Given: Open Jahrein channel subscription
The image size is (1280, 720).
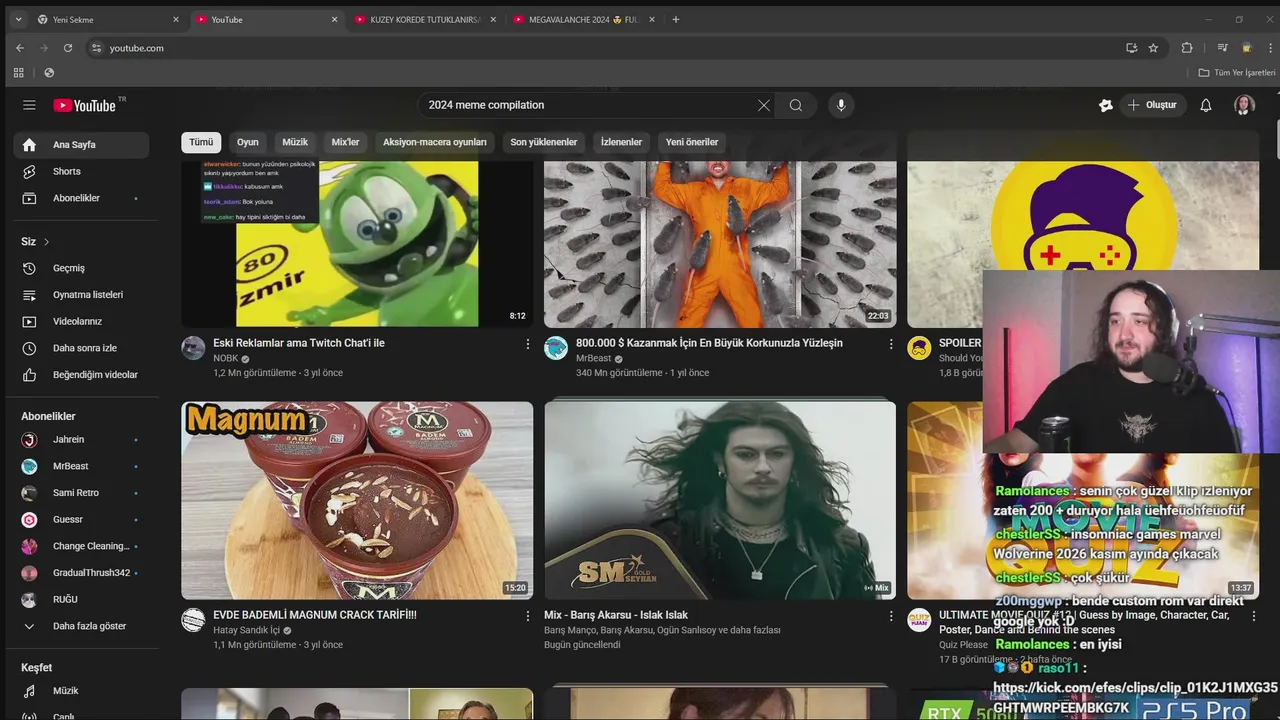Looking at the screenshot, I should [81, 440].
